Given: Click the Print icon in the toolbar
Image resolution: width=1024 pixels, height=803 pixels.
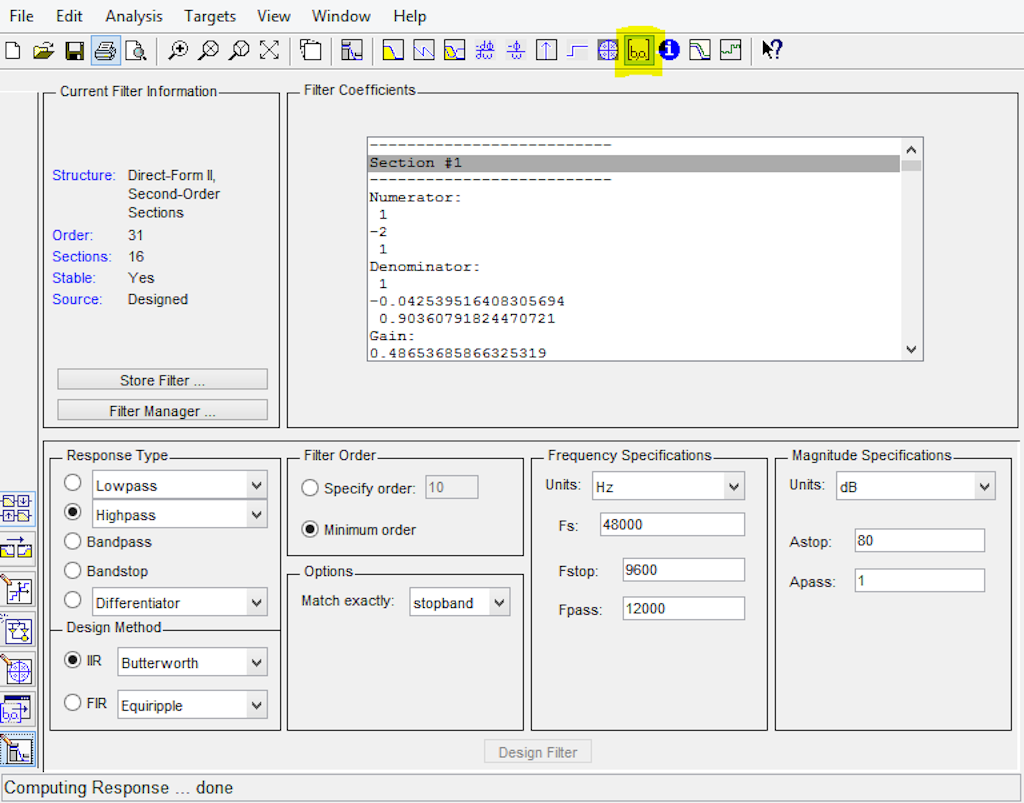Looking at the screenshot, I should pos(105,50).
